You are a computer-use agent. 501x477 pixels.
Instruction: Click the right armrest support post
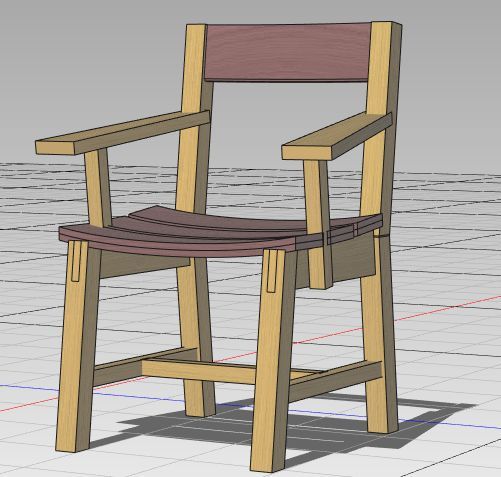tap(318, 223)
